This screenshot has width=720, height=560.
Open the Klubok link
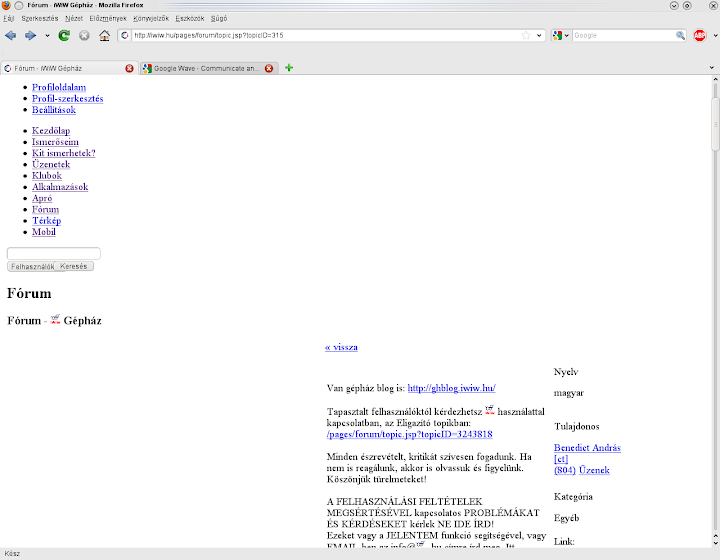(x=47, y=175)
